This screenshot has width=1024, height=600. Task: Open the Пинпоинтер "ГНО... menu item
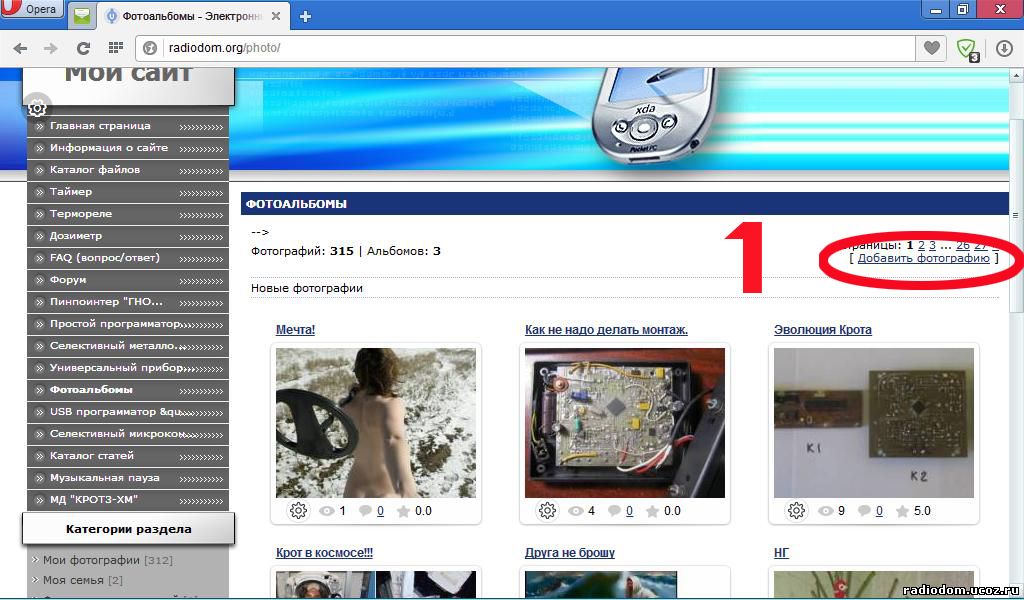click(128, 302)
